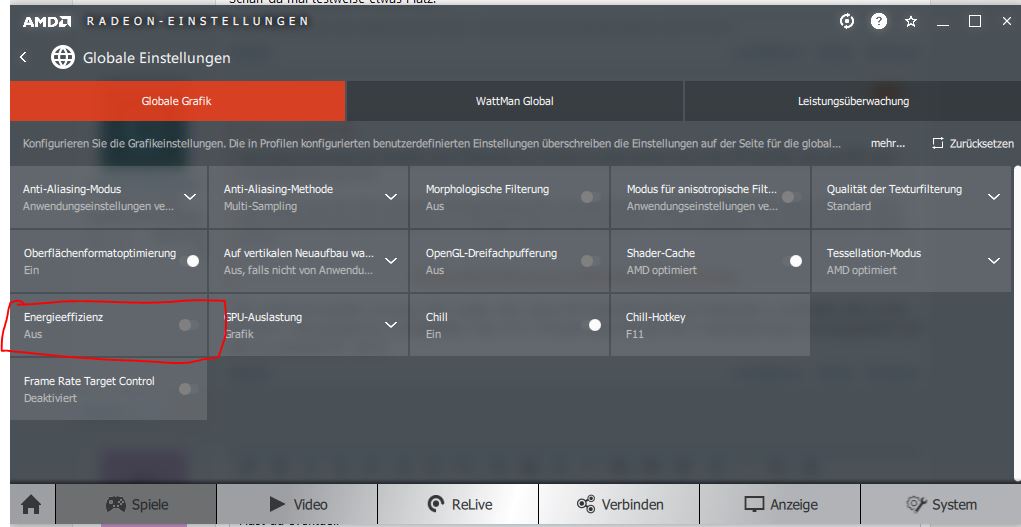The height and width of the screenshot is (527, 1021).
Task: Open the Spiele section
Action: point(136,504)
